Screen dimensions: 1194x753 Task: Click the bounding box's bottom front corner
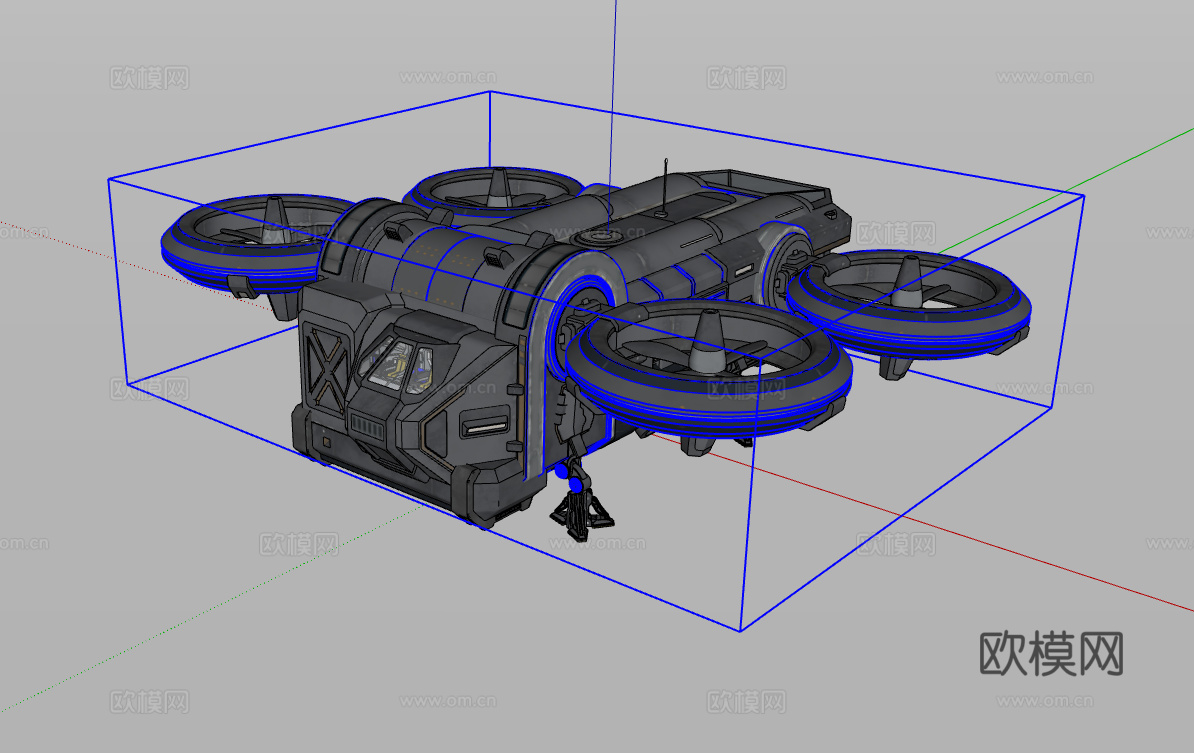point(740,630)
